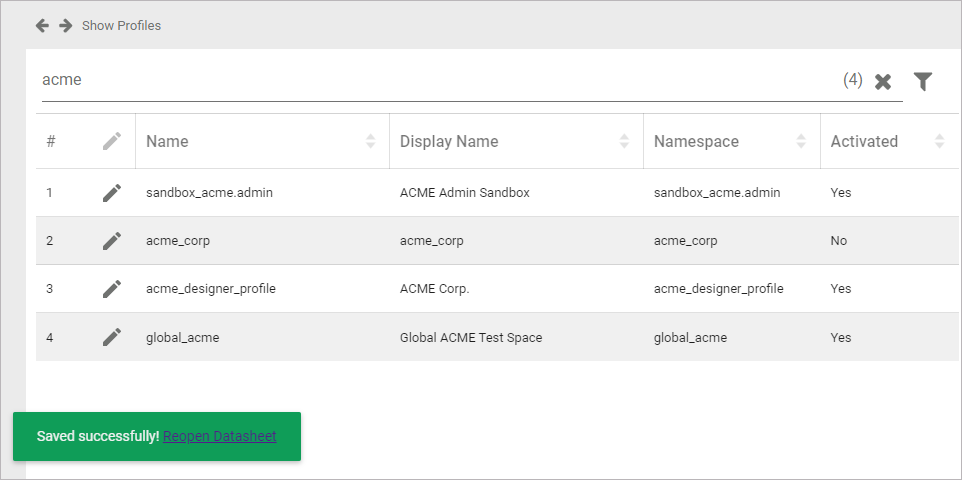The image size is (962, 480).
Task: Clear the search with the X icon
Action: pos(883,82)
